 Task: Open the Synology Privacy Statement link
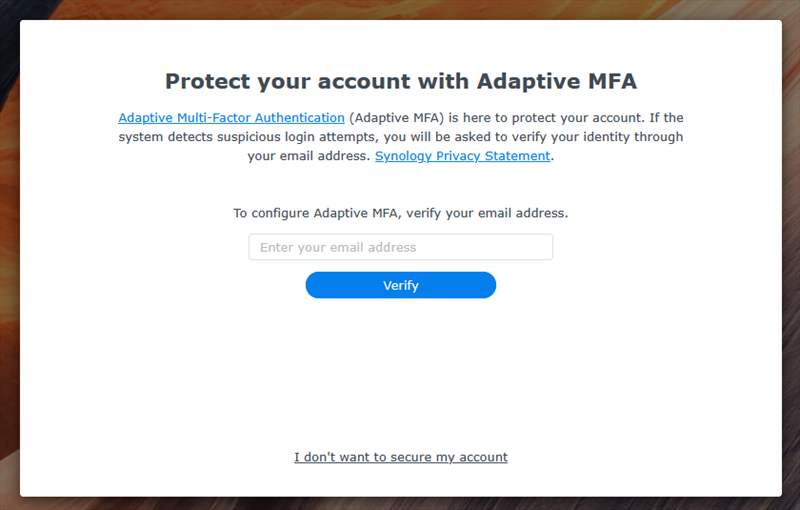point(463,156)
